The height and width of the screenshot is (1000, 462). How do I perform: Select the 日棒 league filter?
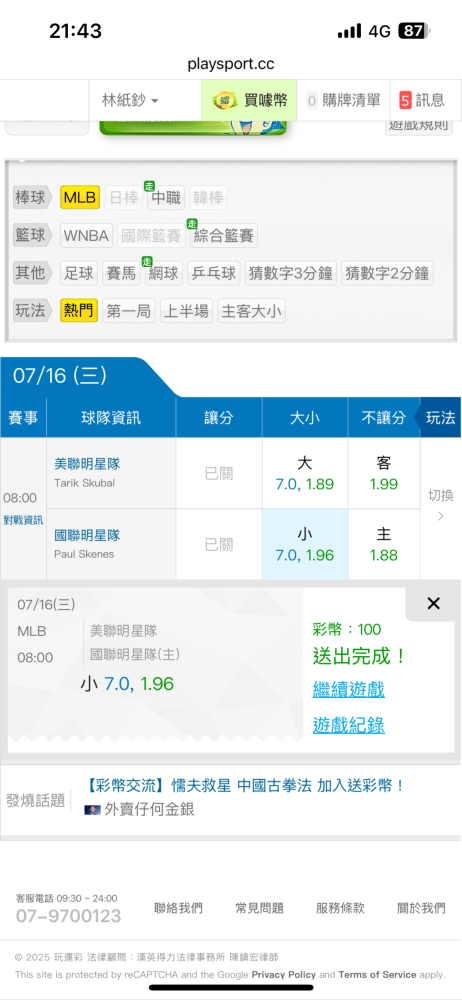click(x=123, y=198)
